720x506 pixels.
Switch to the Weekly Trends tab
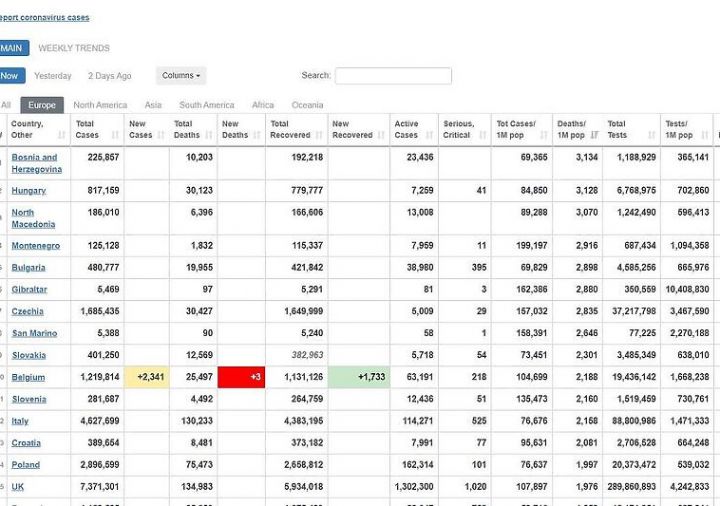(x=74, y=48)
